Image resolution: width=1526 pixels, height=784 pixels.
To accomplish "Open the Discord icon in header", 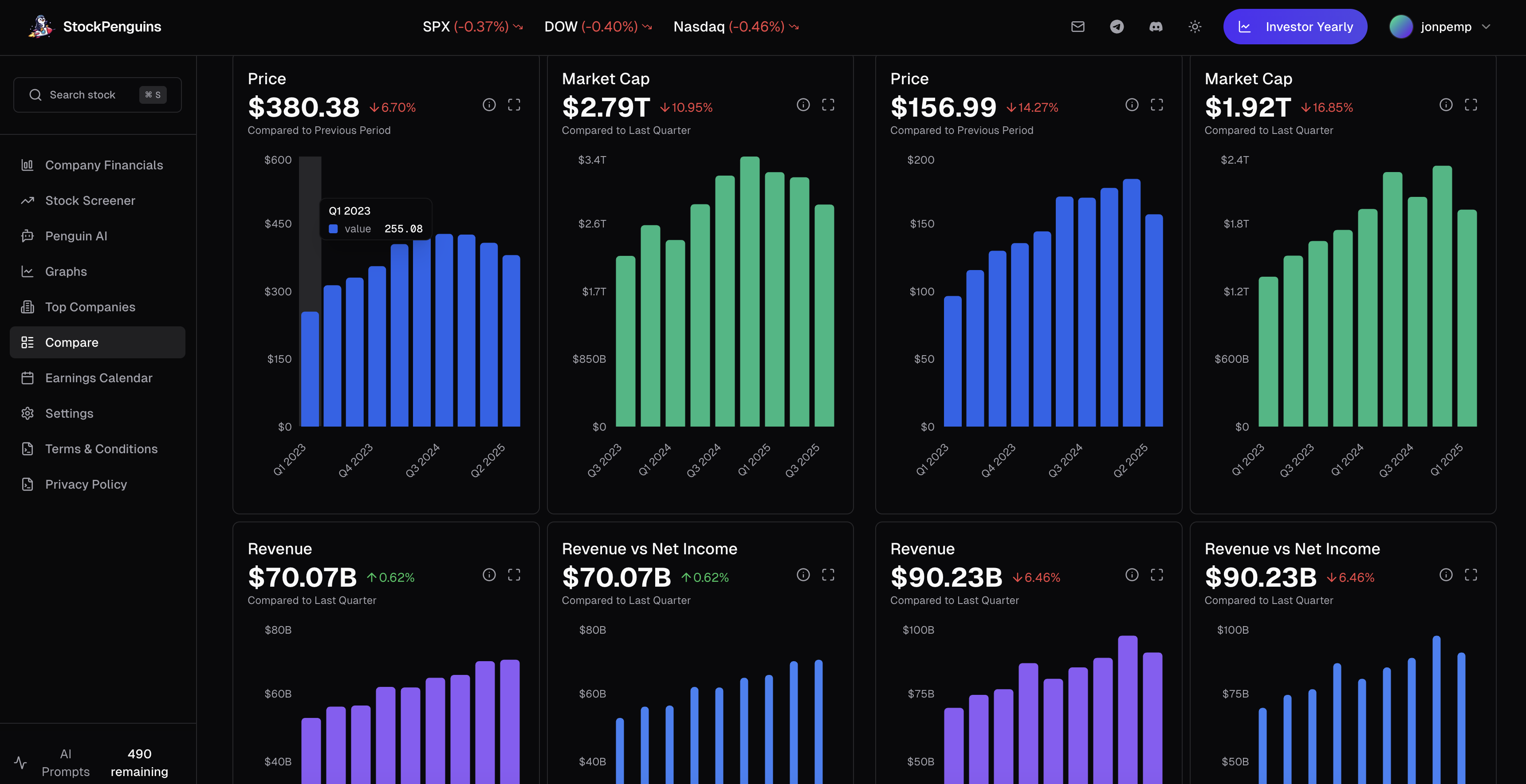I will 1156,27.
